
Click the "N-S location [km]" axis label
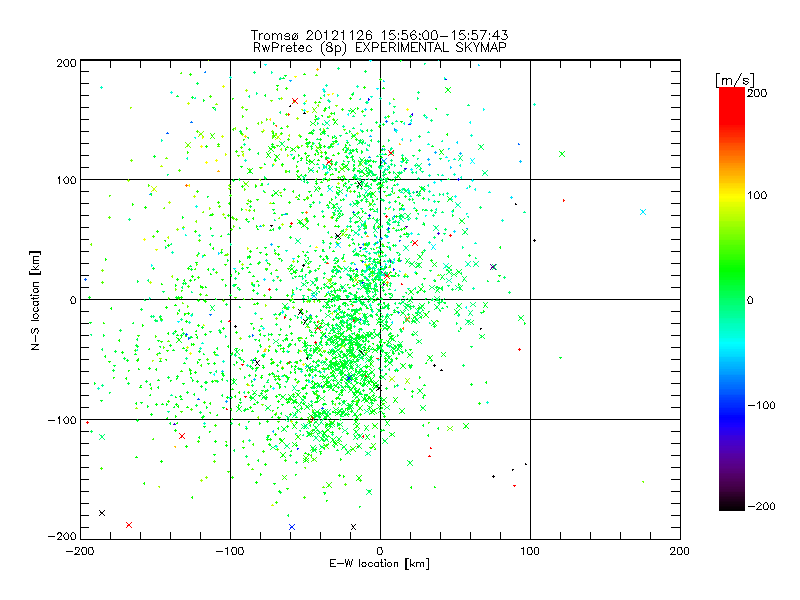[x=35, y=300]
